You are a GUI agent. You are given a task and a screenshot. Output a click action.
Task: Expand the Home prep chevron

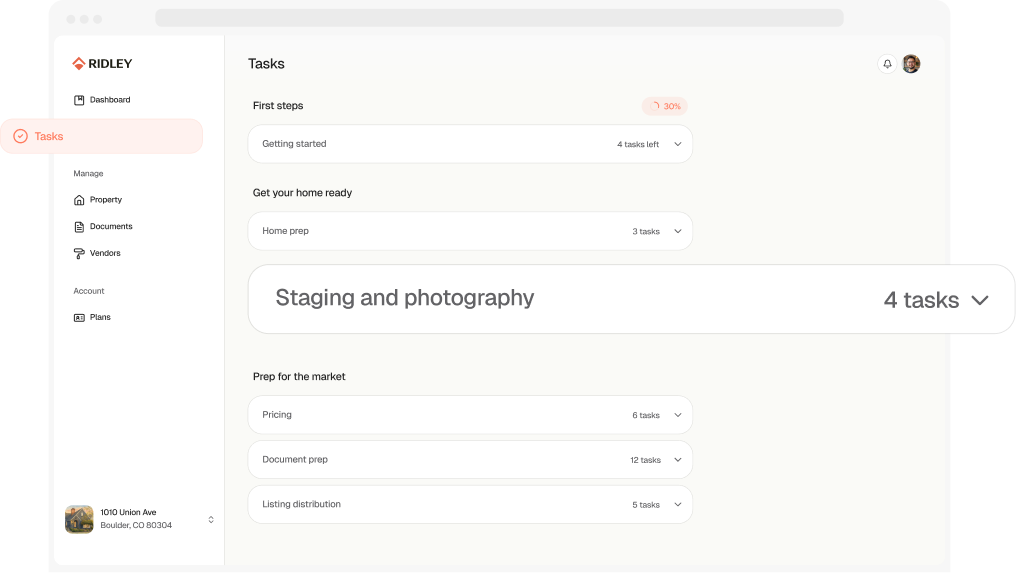(677, 231)
